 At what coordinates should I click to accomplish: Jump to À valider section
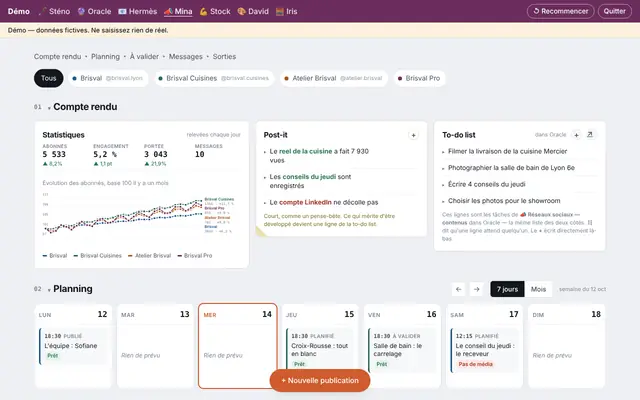(144, 56)
